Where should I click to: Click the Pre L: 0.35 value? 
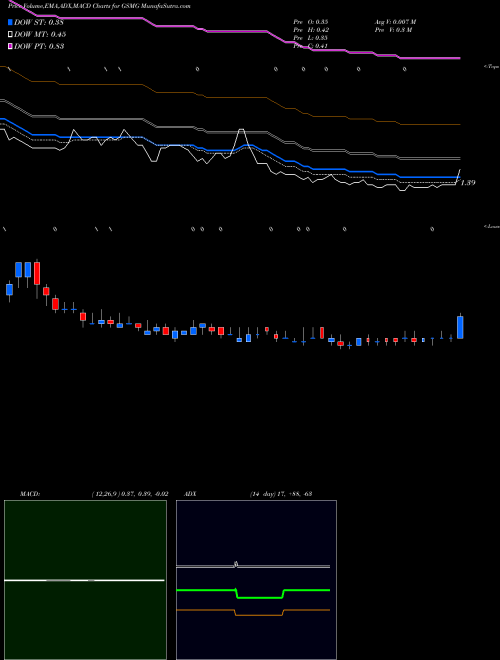point(311,38)
